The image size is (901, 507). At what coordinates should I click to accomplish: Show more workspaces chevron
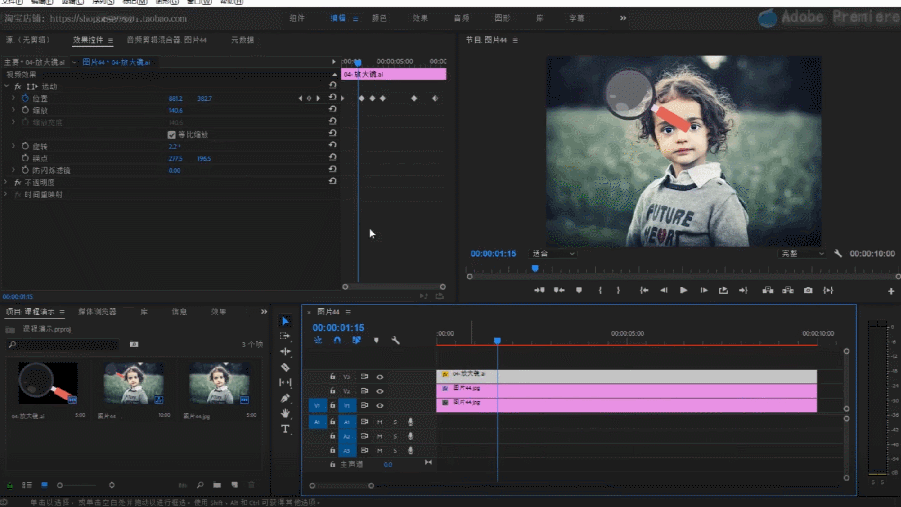coord(623,18)
